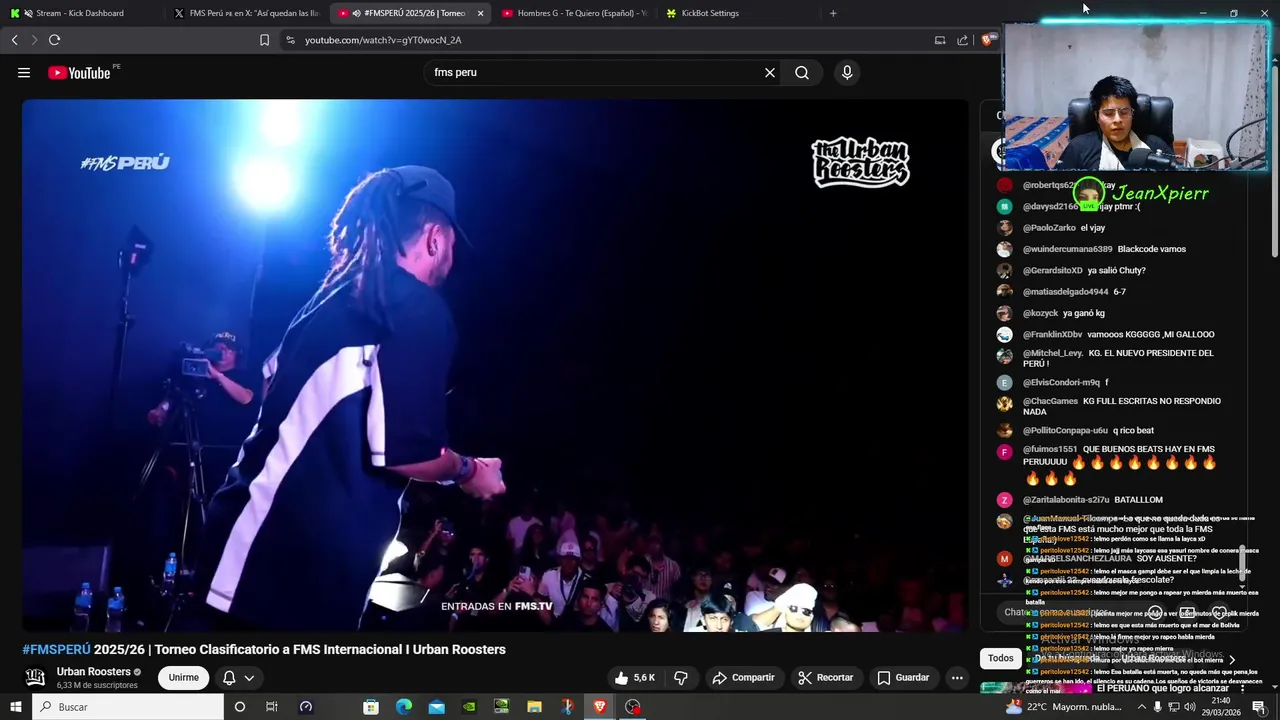The image size is (1280, 720).
Task: Open Task View on the taskbar
Action: pos(271,707)
